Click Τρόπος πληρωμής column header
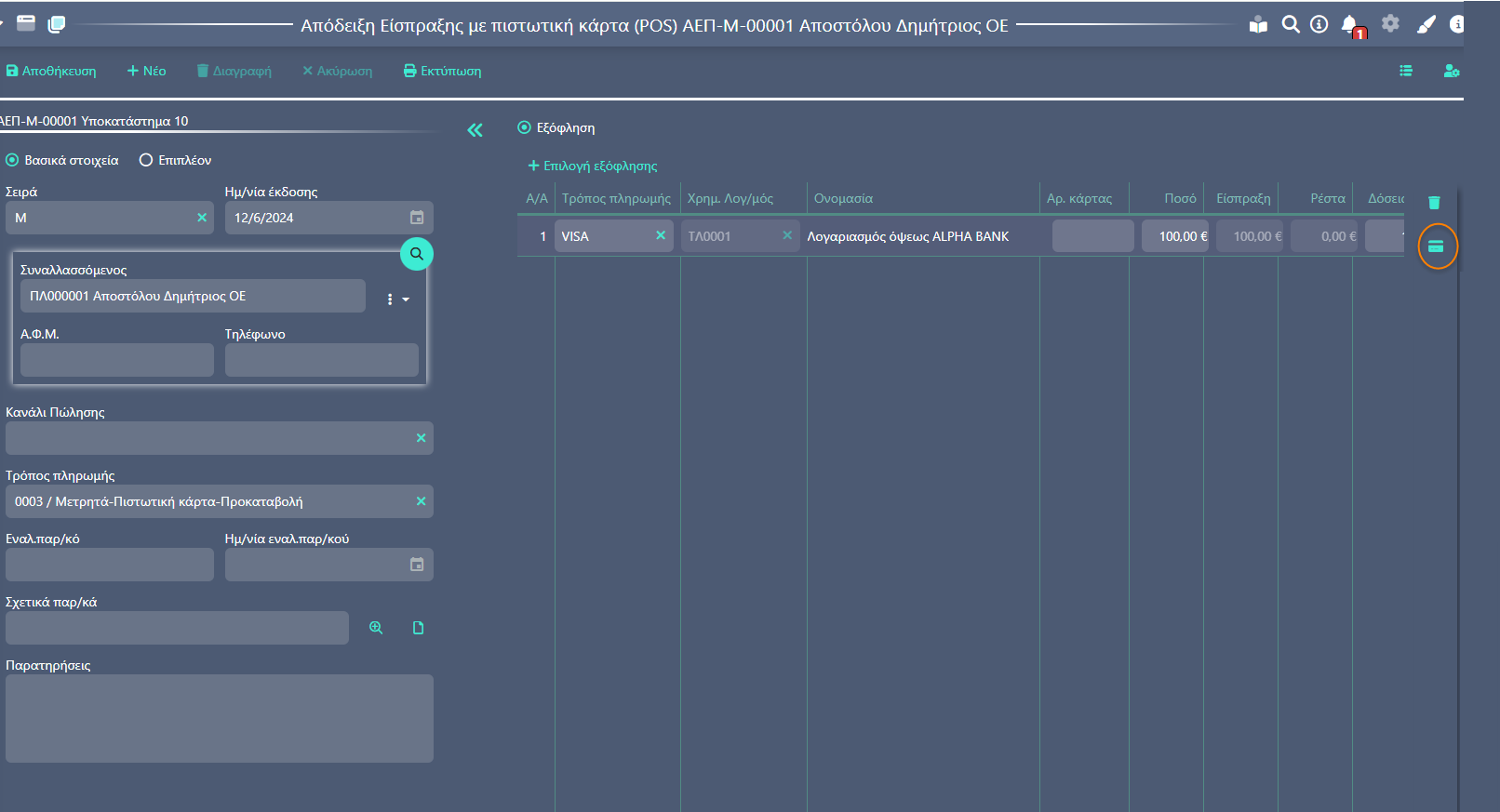The height and width of the screenshot is (812, 1500). point(616,198)
